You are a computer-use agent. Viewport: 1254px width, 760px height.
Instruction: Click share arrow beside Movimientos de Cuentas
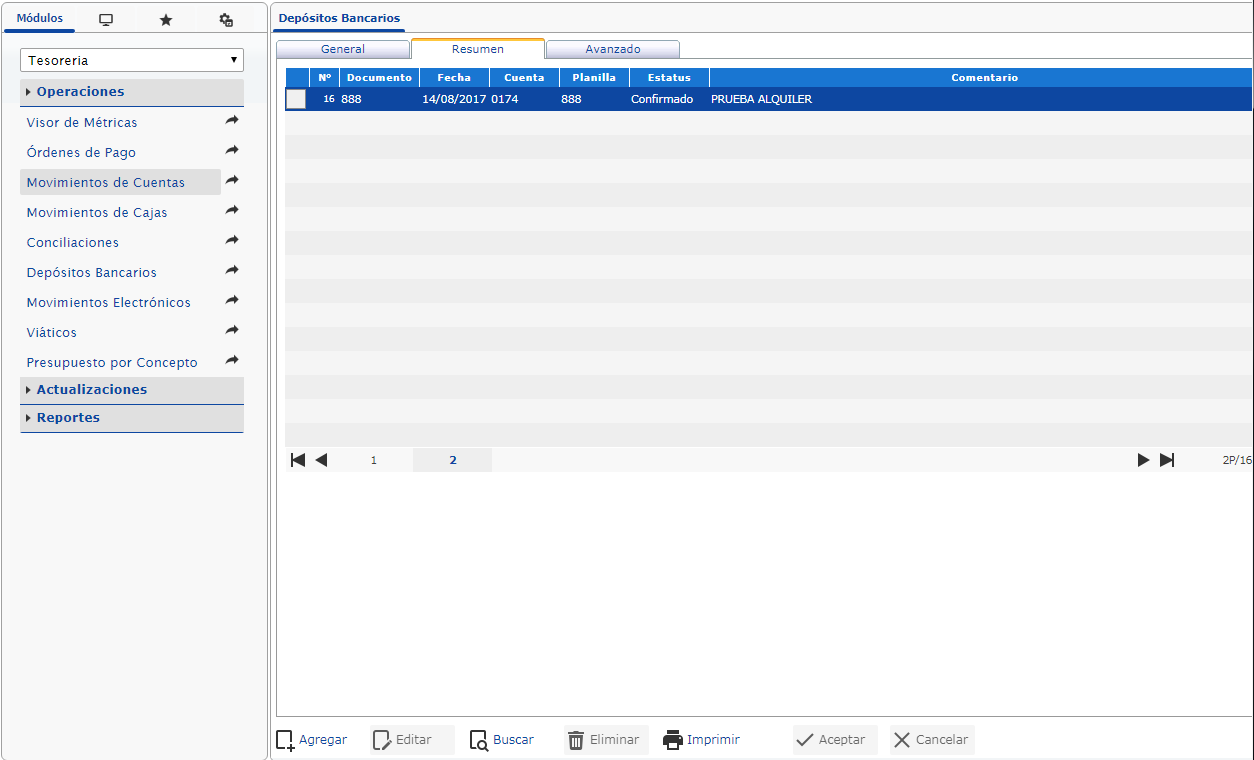click(232, 180)
